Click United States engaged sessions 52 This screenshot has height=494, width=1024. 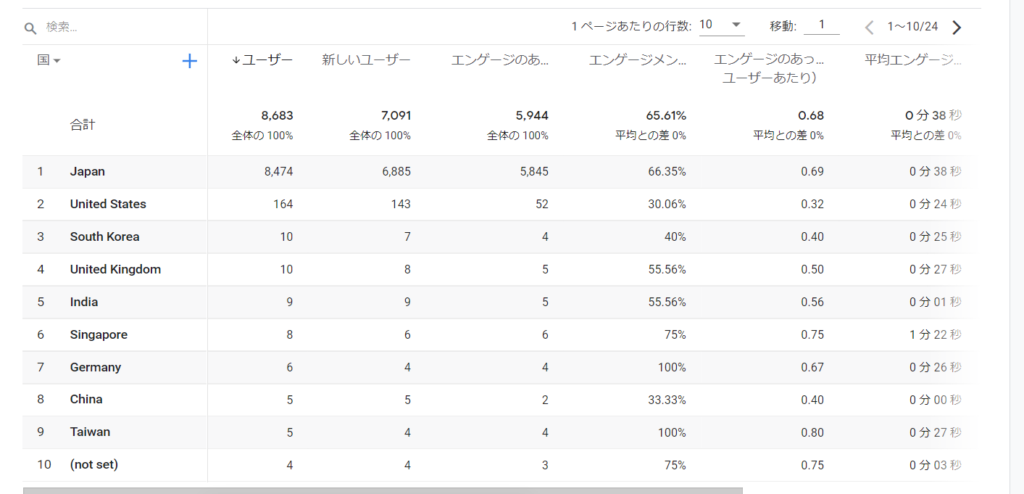click(x=542, y=205)
